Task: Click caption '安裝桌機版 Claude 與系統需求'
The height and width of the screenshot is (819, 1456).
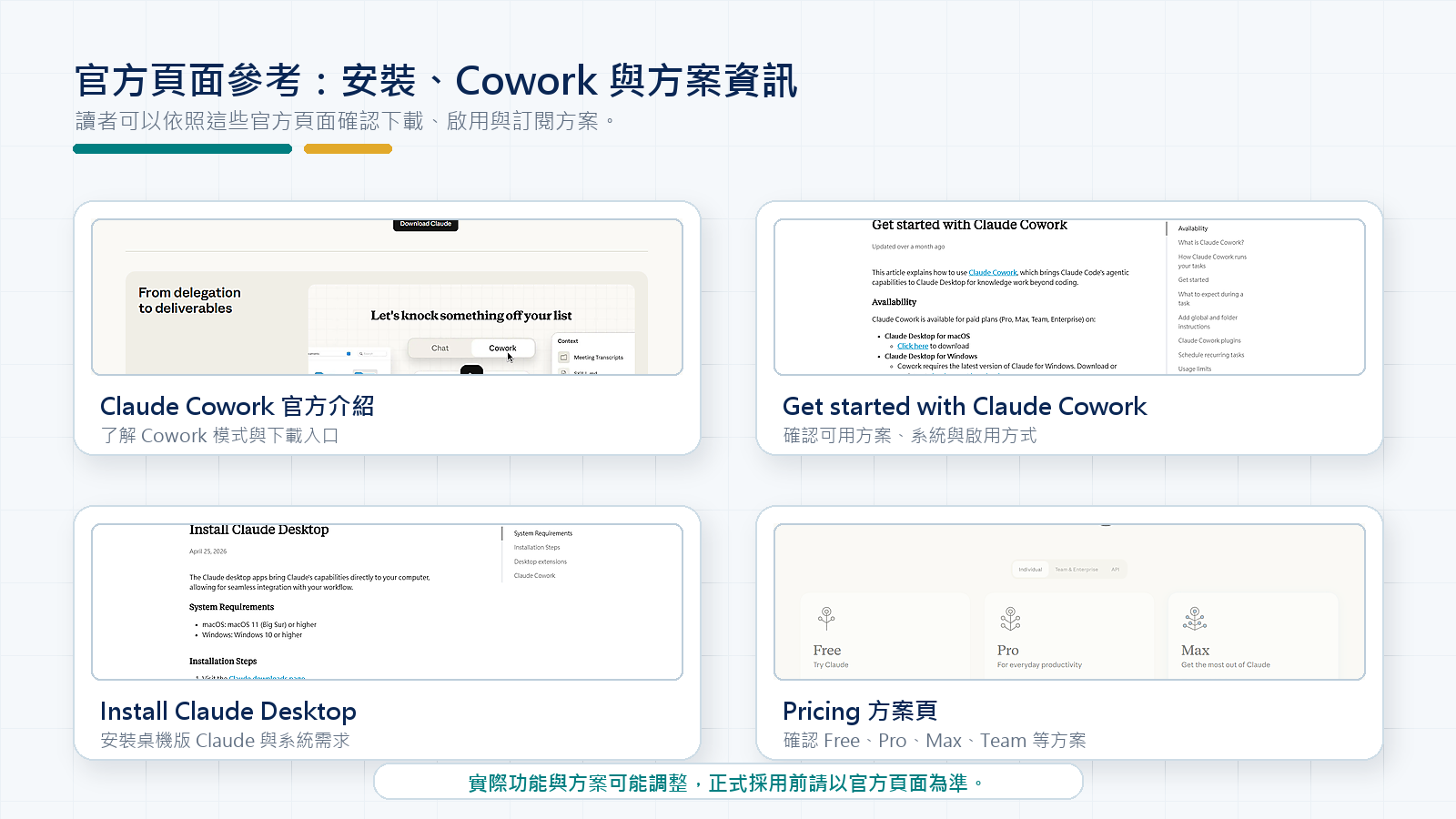Action: (225, 741)
